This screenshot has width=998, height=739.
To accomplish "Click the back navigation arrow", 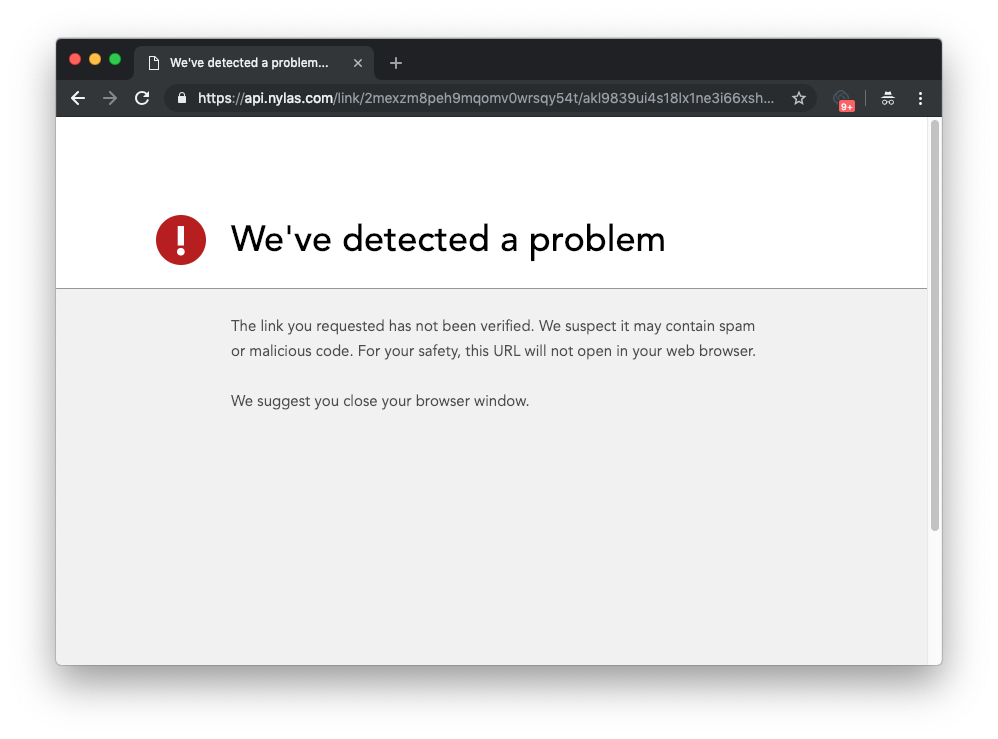I will tap(77, 98).
